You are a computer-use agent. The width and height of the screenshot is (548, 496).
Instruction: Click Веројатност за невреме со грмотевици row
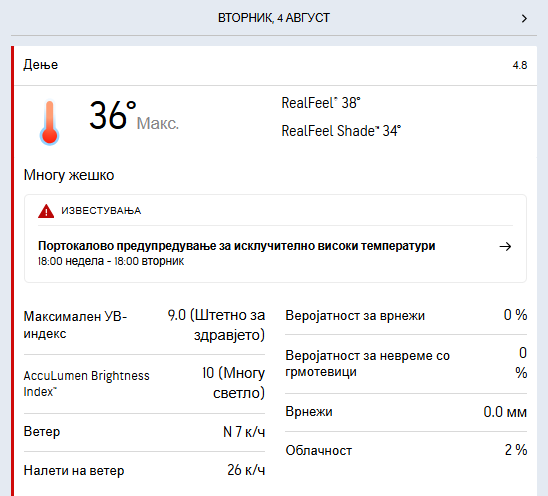click(x=406, y=364)
